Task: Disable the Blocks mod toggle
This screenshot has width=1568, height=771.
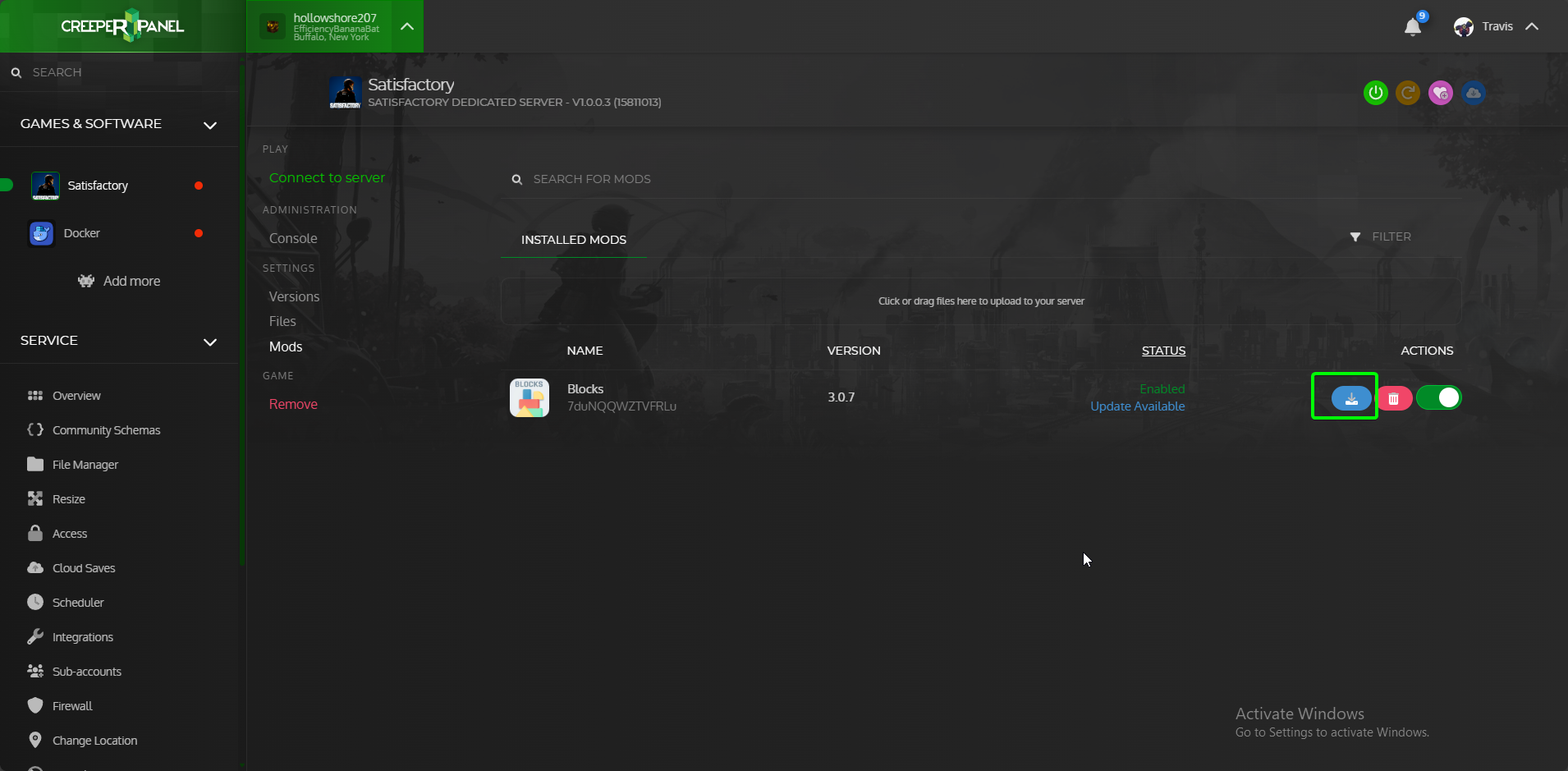Action: coord(1439,397)
